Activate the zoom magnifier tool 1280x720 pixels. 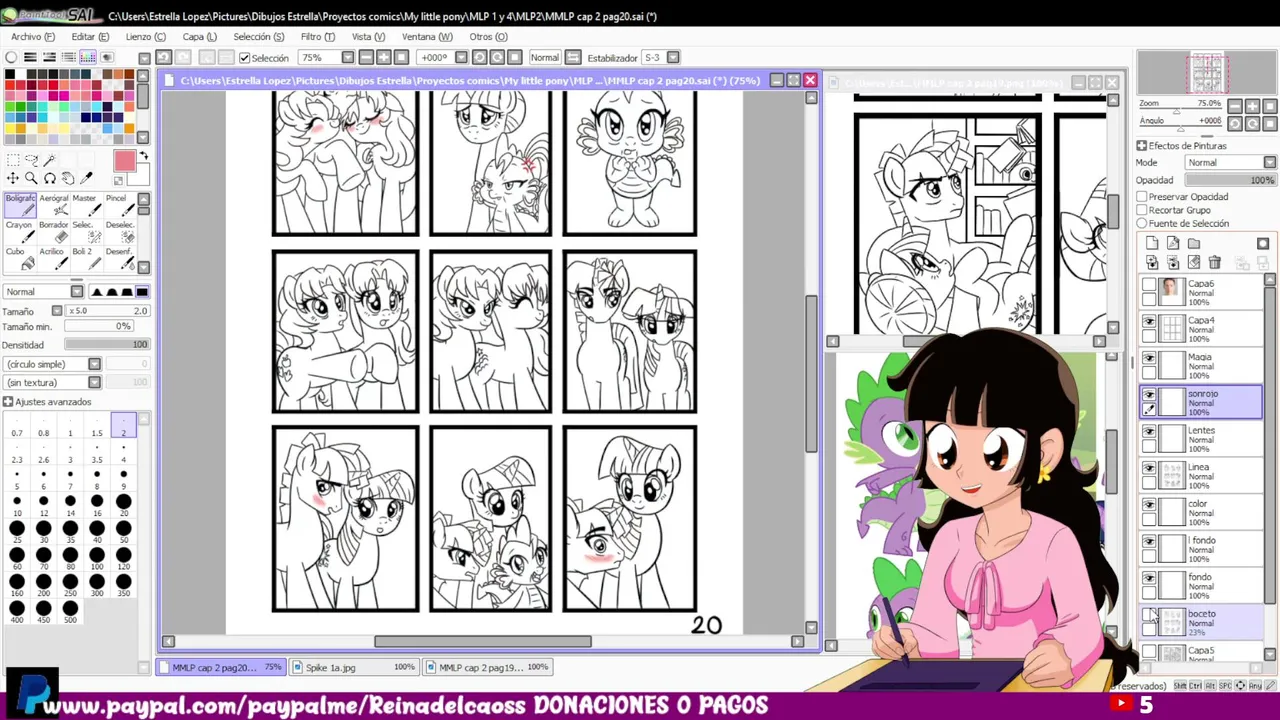click(32, 178)
